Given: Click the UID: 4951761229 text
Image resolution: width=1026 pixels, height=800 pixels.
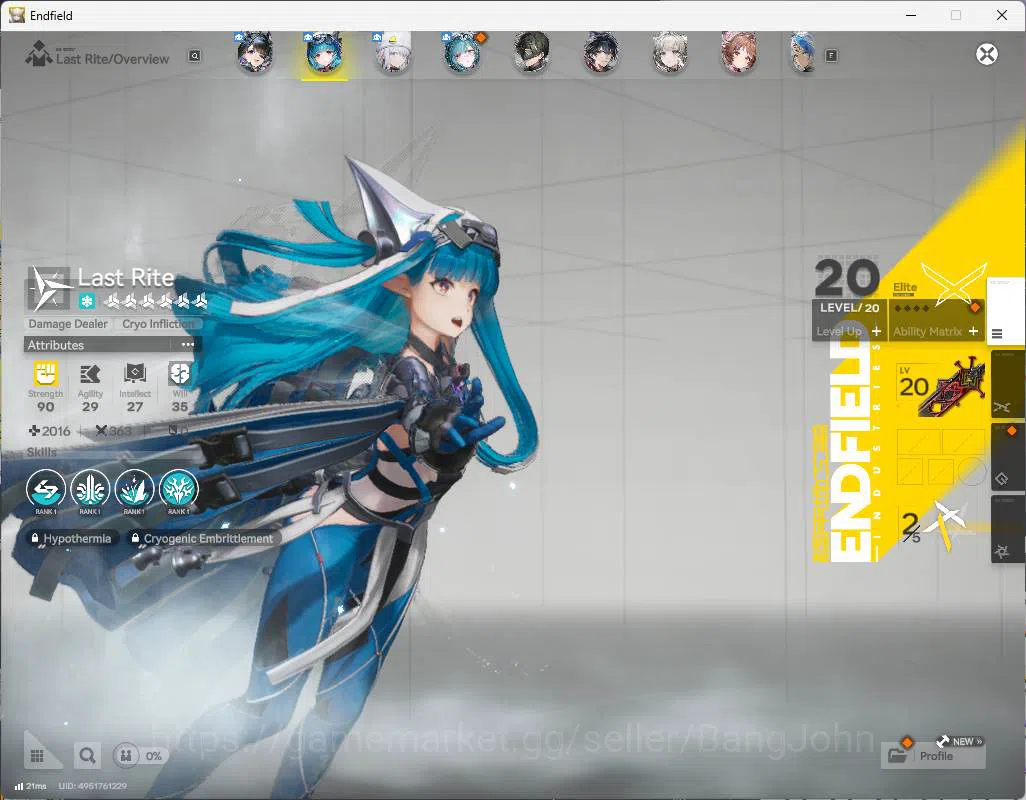Looking at the screenshot, I should tap(93, 786).
